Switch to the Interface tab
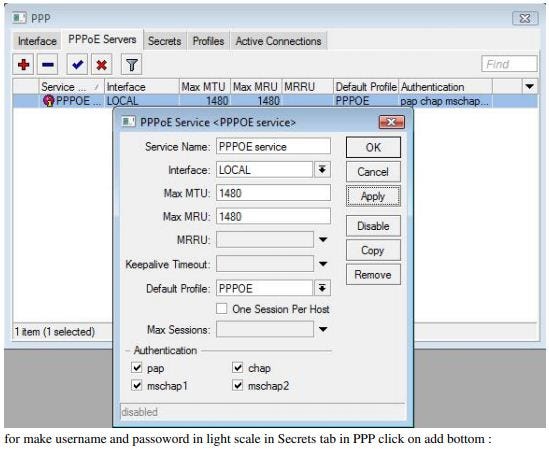This screenshot has height=449, width=549. click(37, 41)
